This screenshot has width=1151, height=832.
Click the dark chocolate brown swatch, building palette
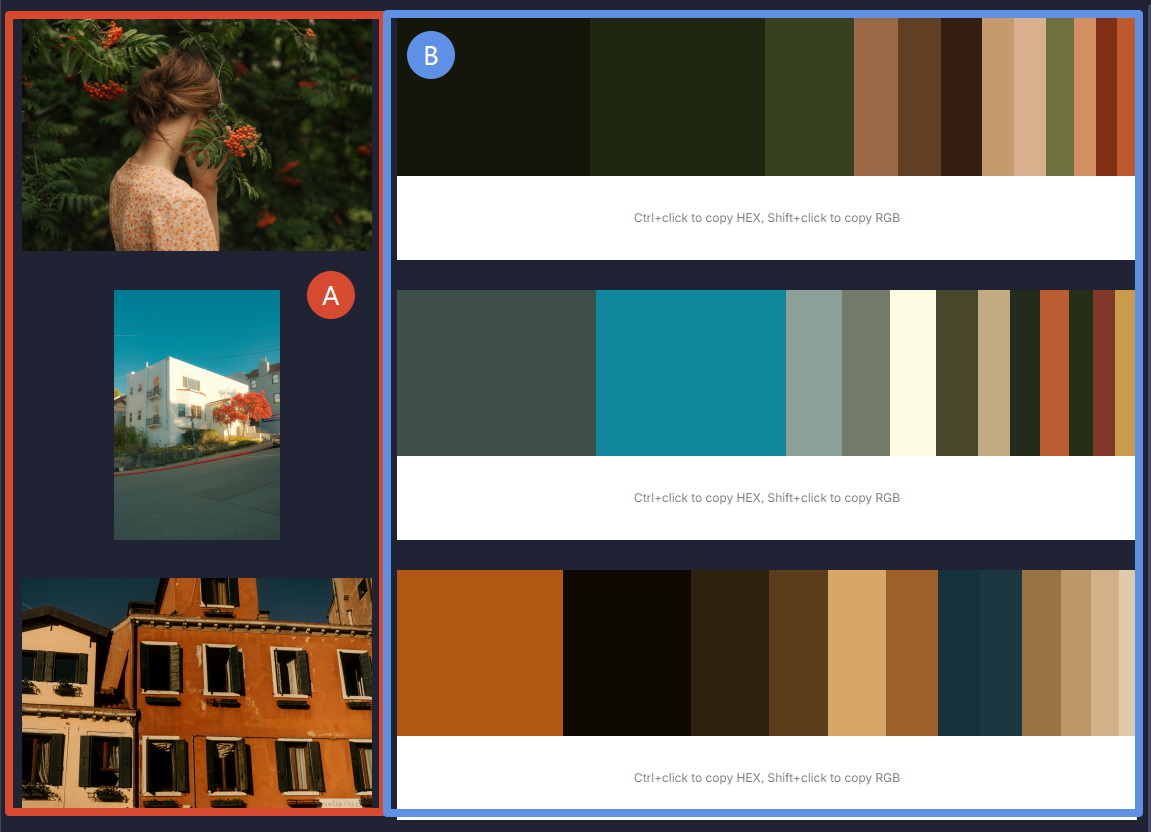click(x=730, y=653)
